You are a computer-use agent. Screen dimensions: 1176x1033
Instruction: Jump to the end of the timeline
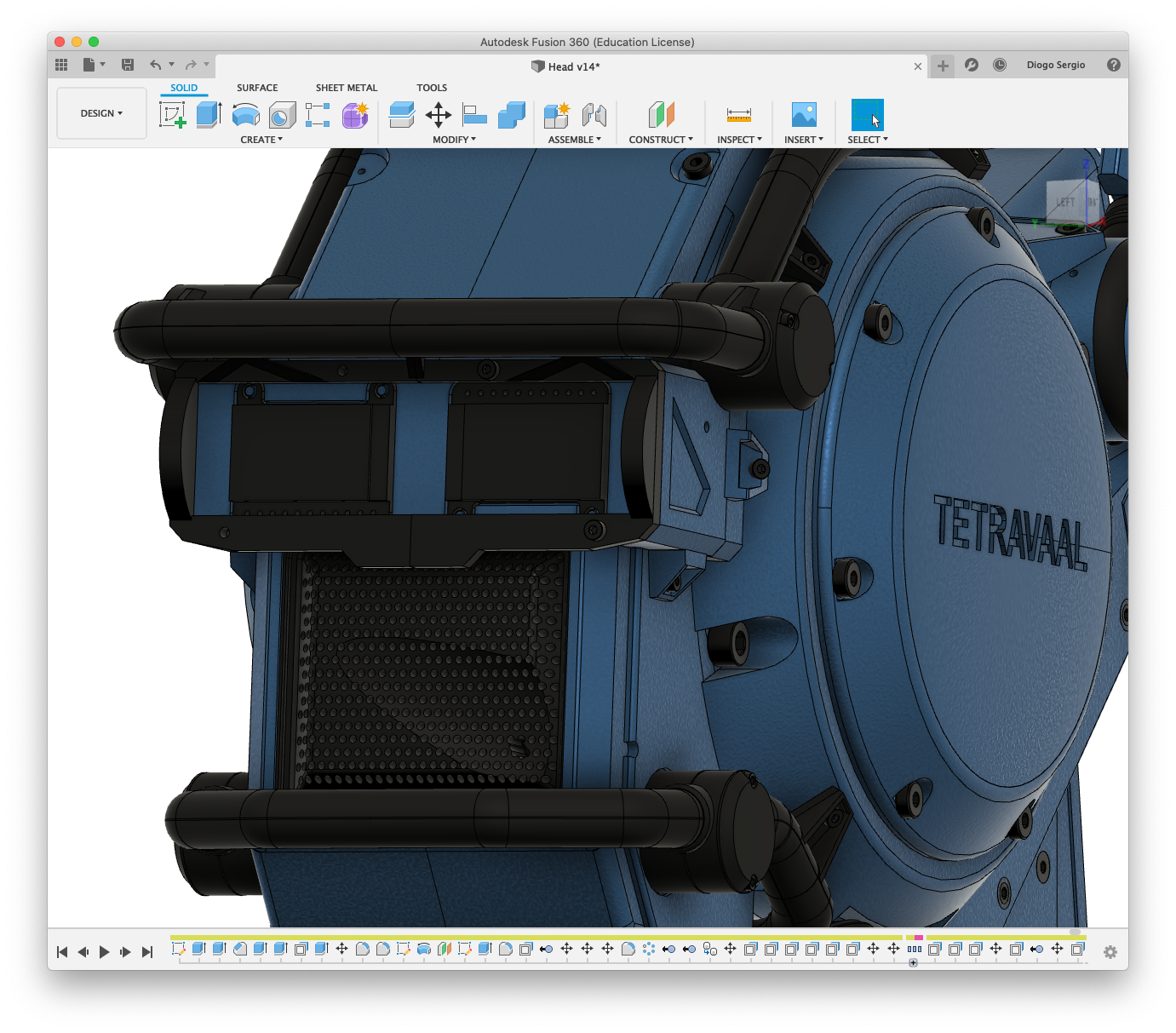(147, 952)
